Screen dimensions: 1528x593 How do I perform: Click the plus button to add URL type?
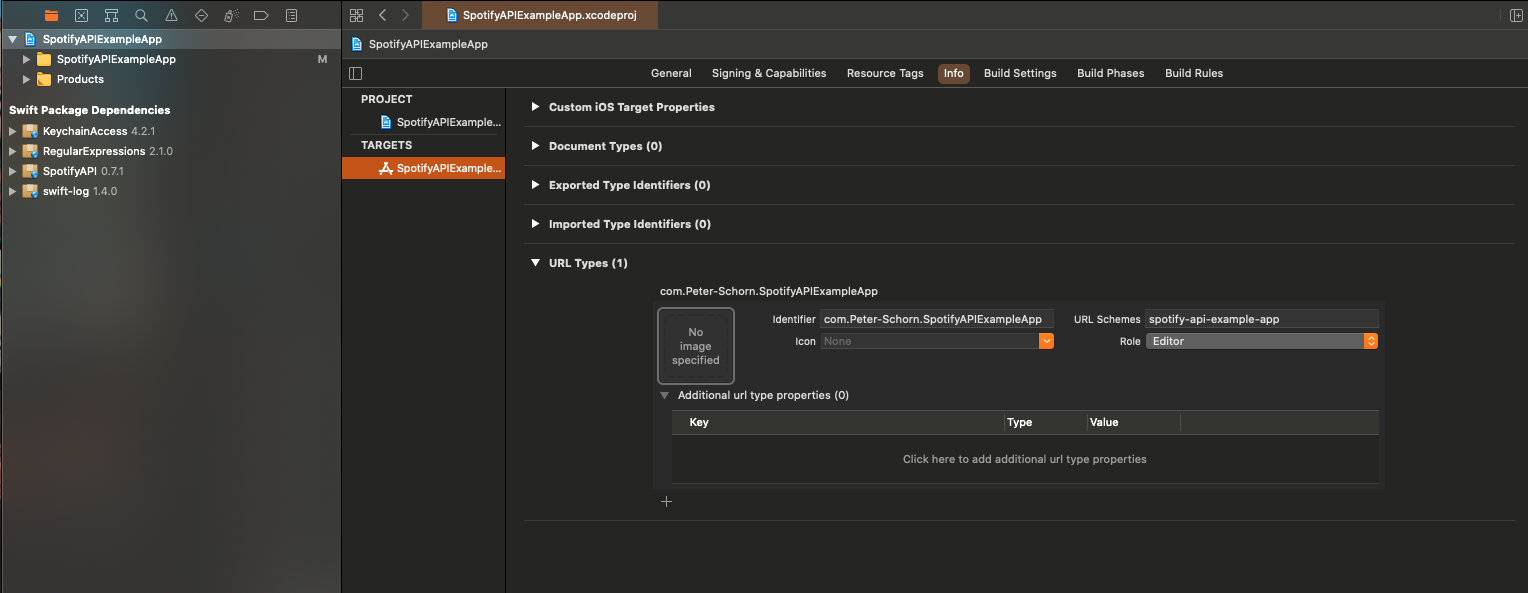[x=667, y=502]
